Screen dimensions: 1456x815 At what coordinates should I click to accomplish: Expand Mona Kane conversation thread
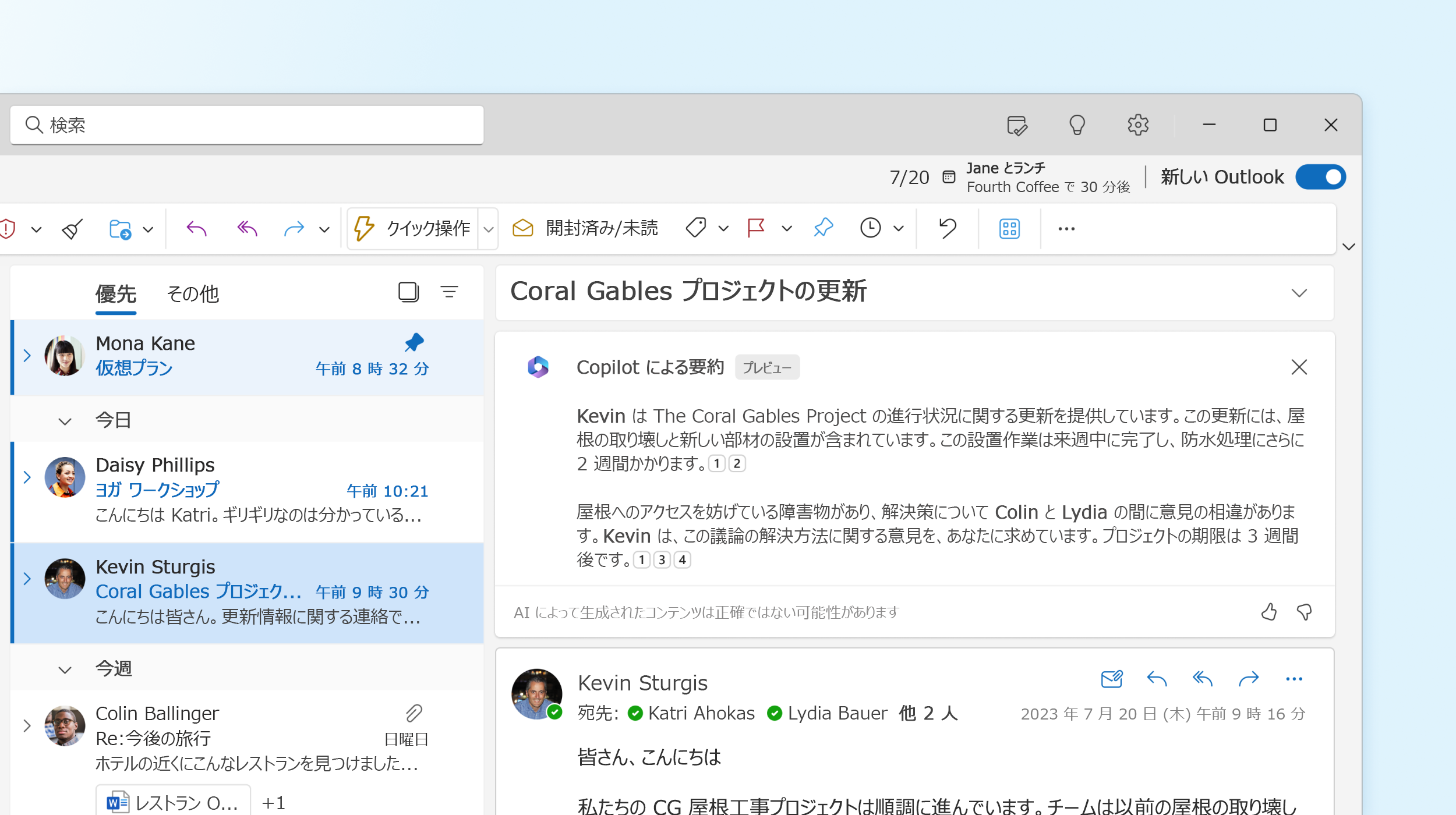click(27, 355)
